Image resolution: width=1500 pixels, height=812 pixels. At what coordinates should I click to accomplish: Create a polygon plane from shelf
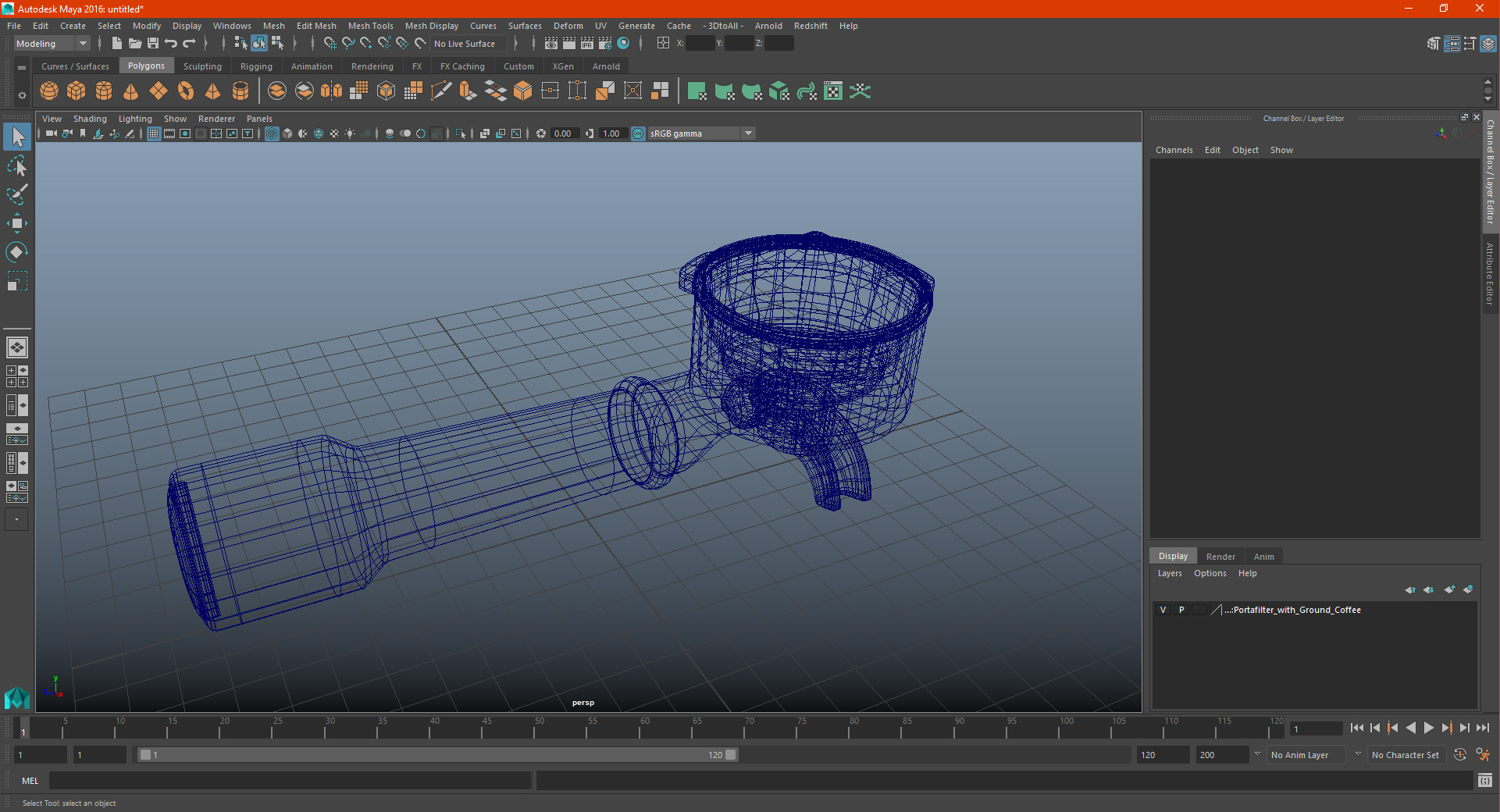pyautogui.click(x=159, y=91)
